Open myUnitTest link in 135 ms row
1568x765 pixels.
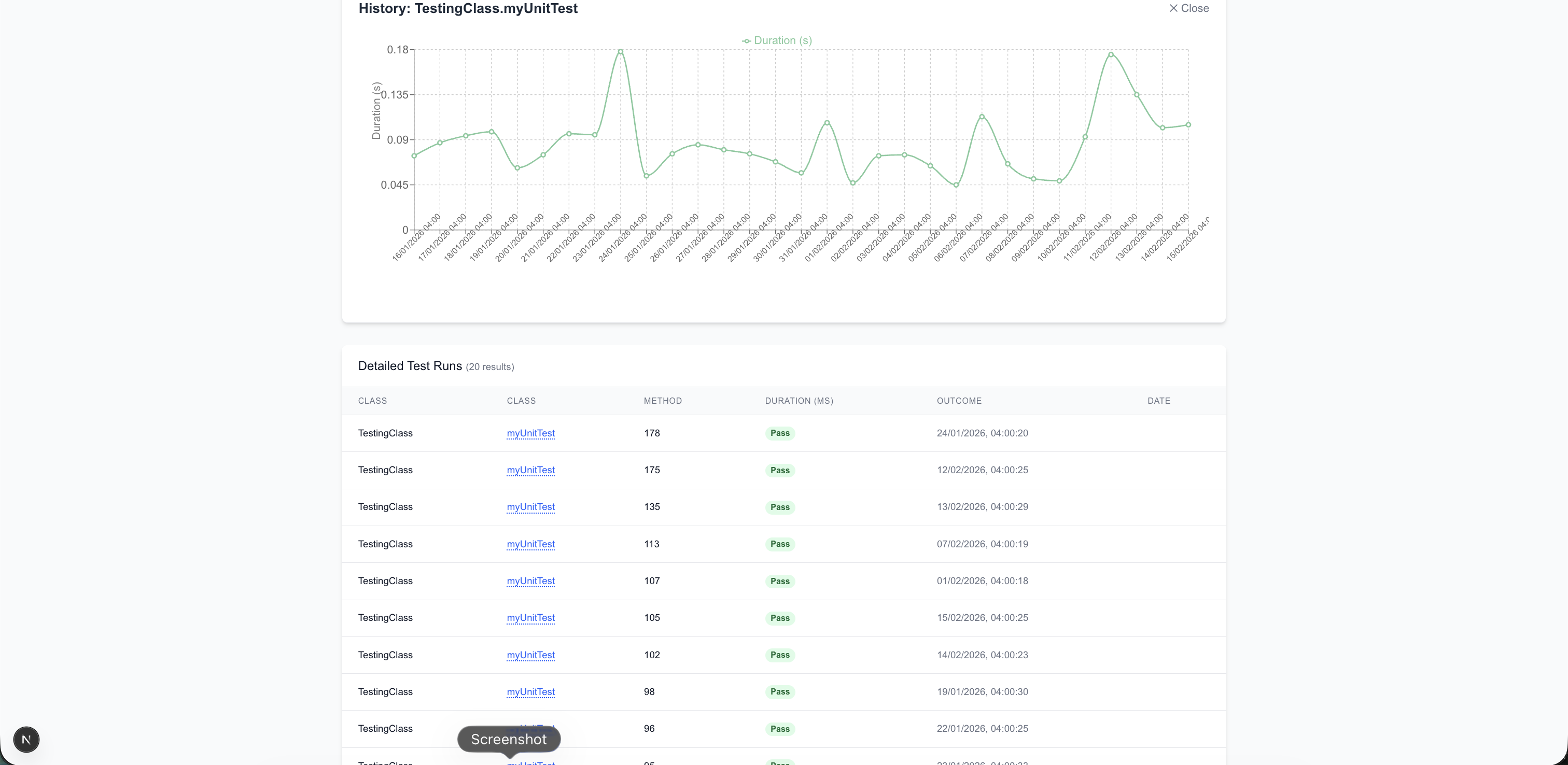coord(530,507)
